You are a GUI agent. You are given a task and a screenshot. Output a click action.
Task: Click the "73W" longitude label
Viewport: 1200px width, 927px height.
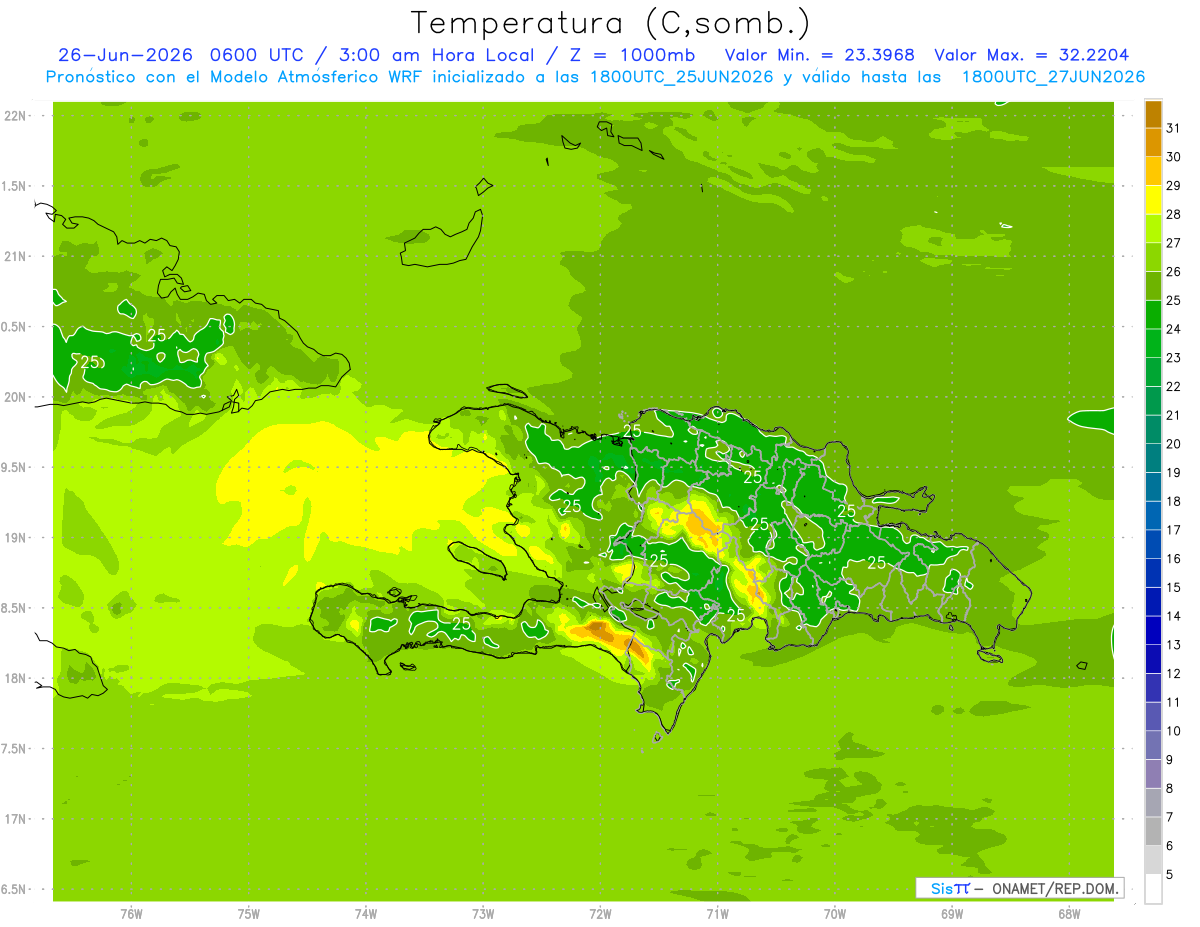483,913
